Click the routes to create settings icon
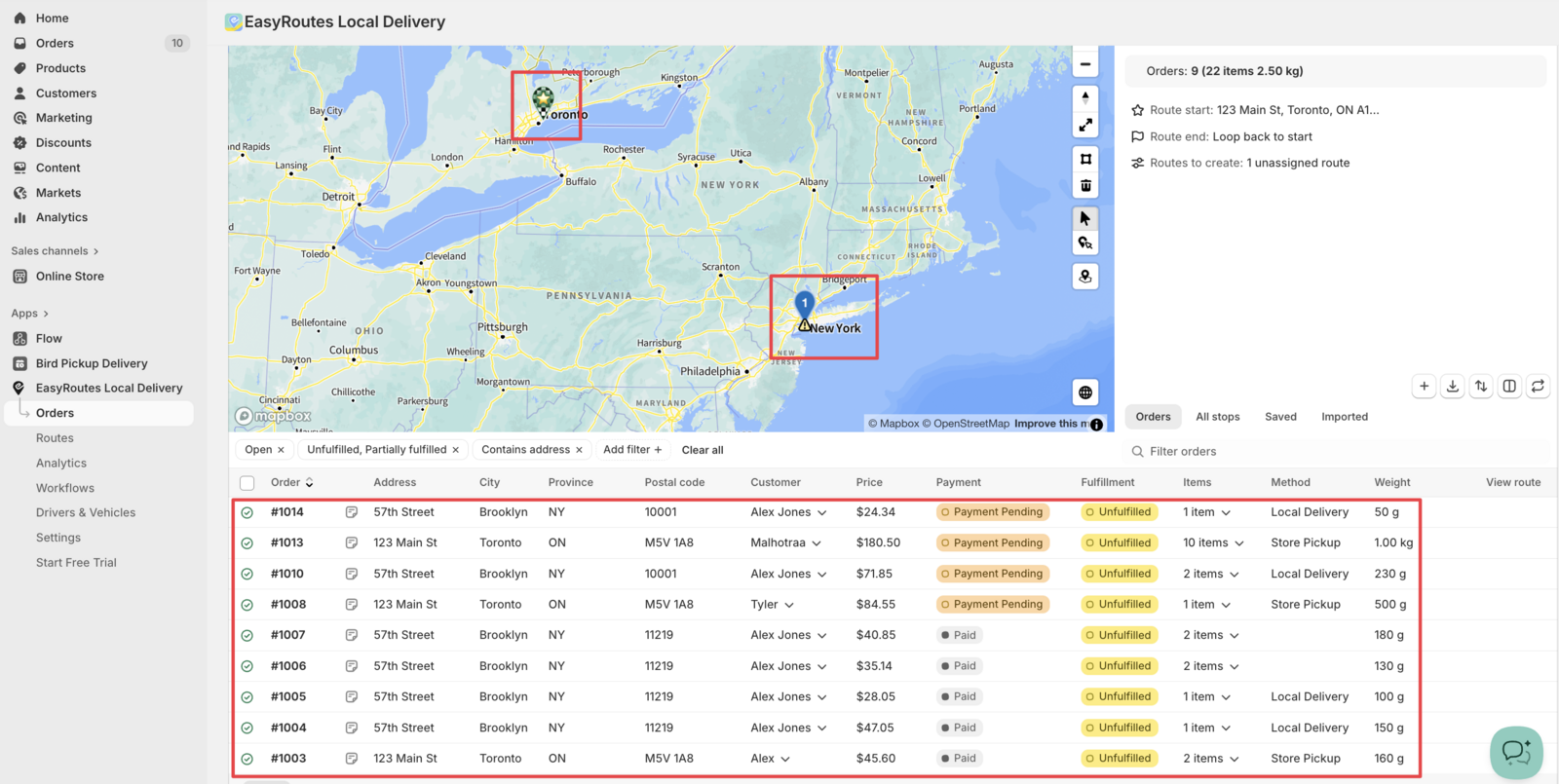 point(1137,163)
